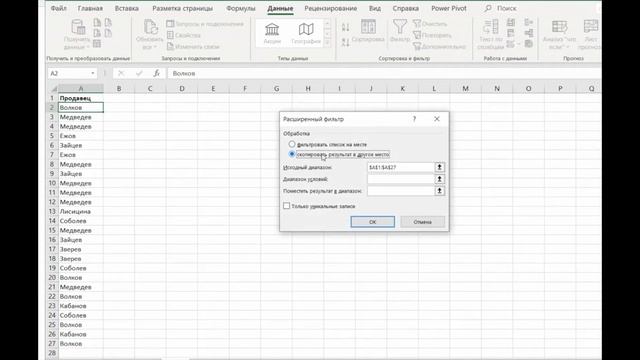Click Очистить filter icon

click(430, 24)
